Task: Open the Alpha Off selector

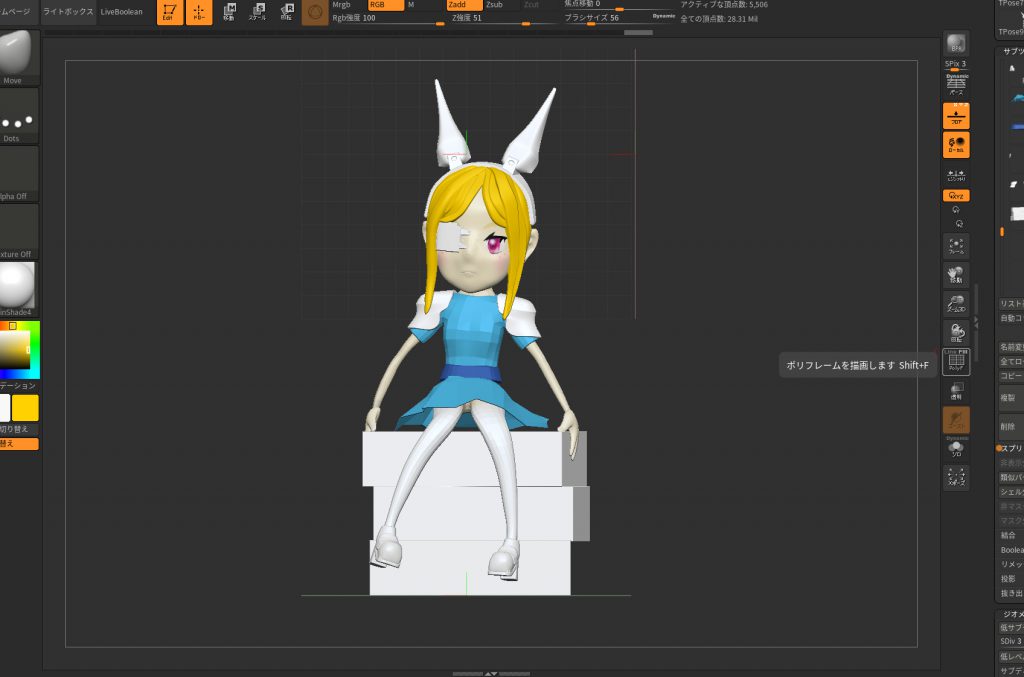Action: (17, 174)
